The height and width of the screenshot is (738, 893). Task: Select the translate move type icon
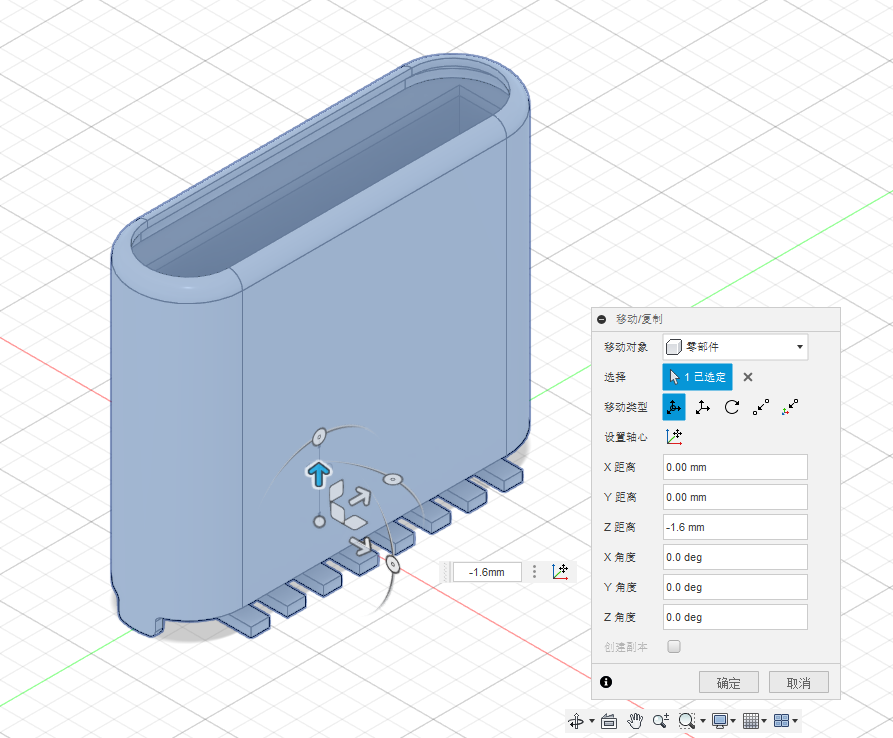tap(703, 407)
